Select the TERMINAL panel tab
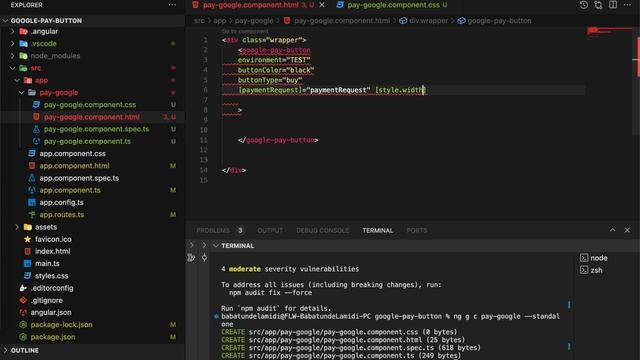This screenshot has width=640, height=360. coord(378,231)
